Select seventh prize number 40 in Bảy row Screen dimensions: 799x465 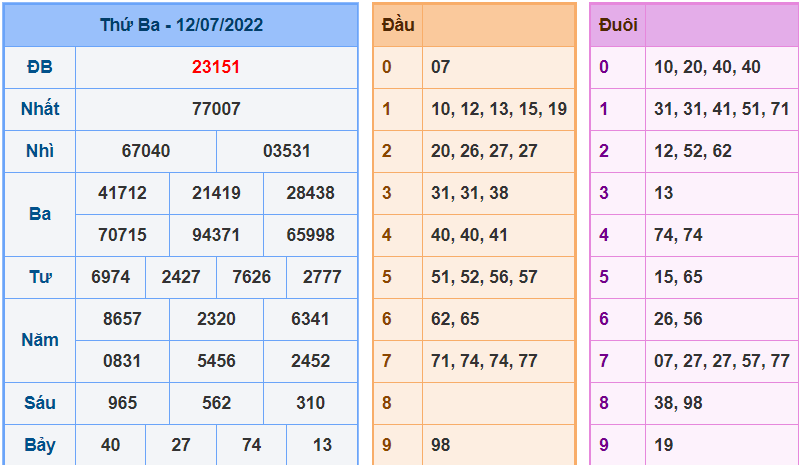point(111,446)
